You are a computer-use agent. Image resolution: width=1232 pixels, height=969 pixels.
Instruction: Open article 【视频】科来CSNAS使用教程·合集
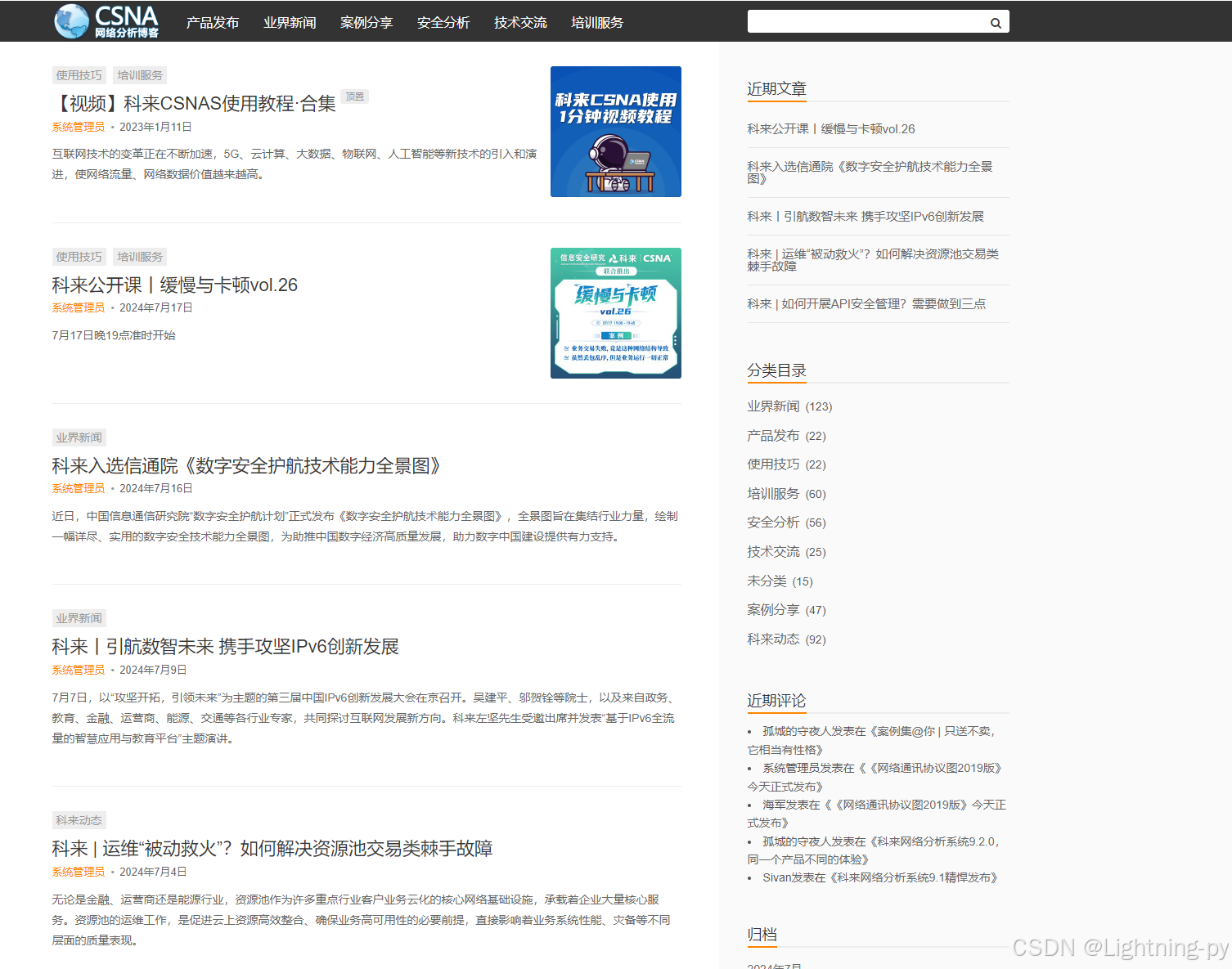click(x=194, y=104)
